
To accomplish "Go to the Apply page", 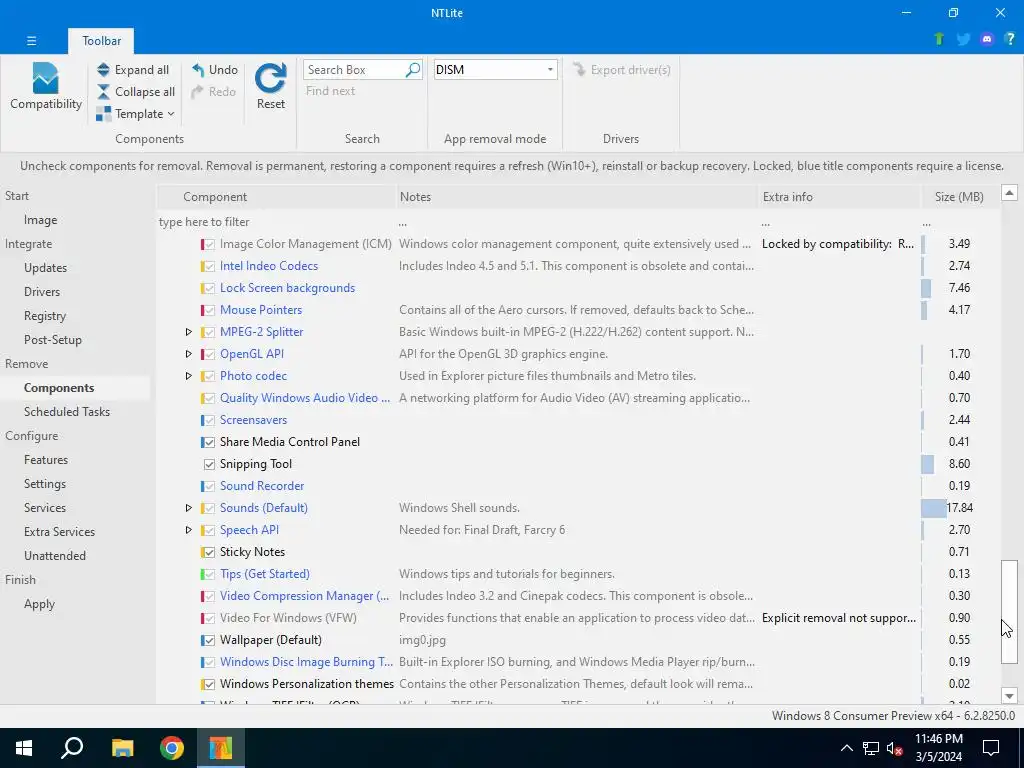I will click(x=39, y=604).
